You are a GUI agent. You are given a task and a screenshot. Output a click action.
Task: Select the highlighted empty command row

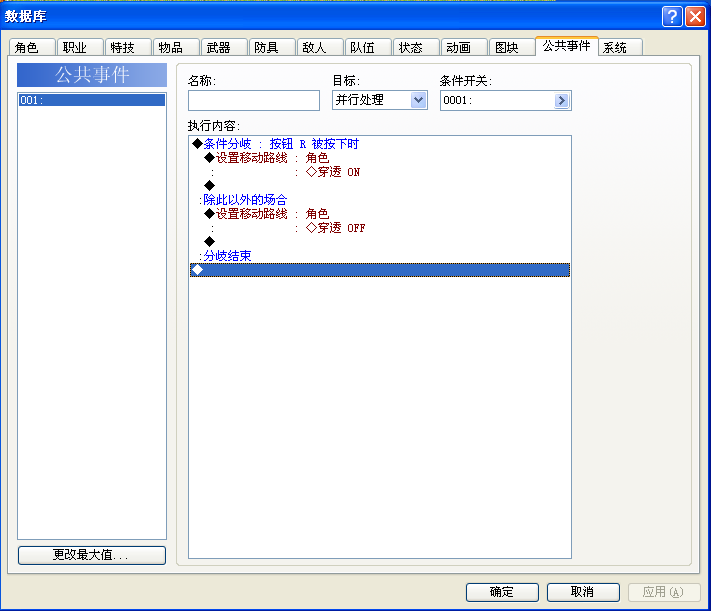pyautogui.click(x=380, y=270)
